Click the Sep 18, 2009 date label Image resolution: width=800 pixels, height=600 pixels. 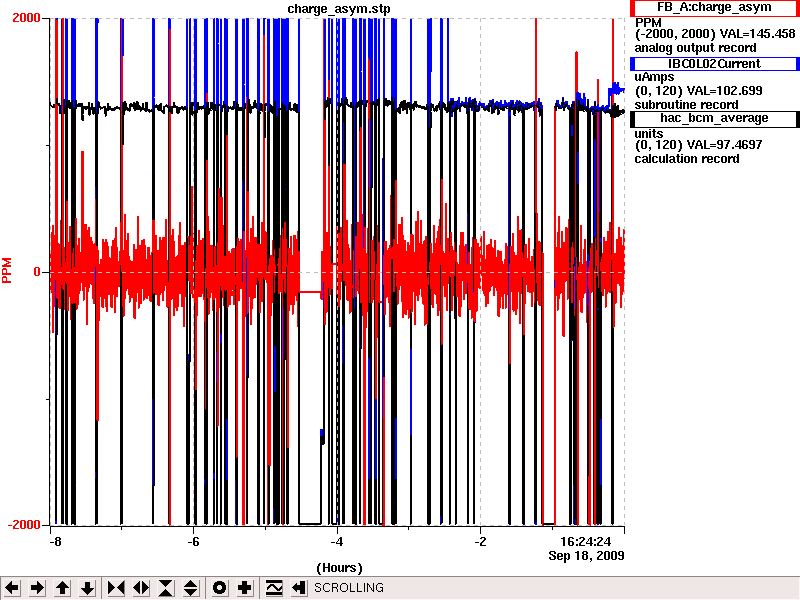(586, 556)
